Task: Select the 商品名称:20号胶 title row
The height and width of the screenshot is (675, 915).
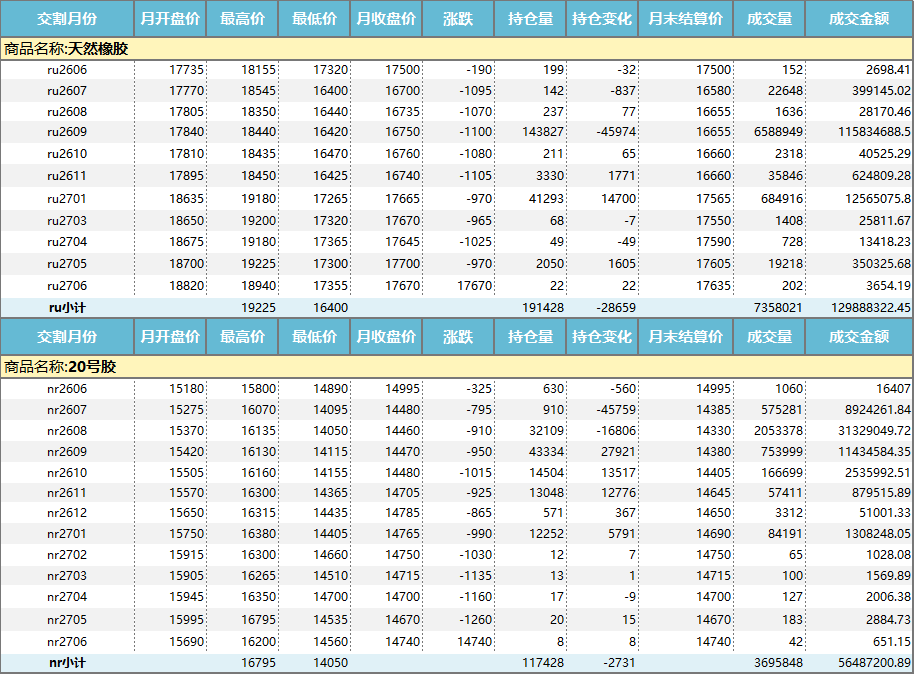Action: (x=457, y=367)
